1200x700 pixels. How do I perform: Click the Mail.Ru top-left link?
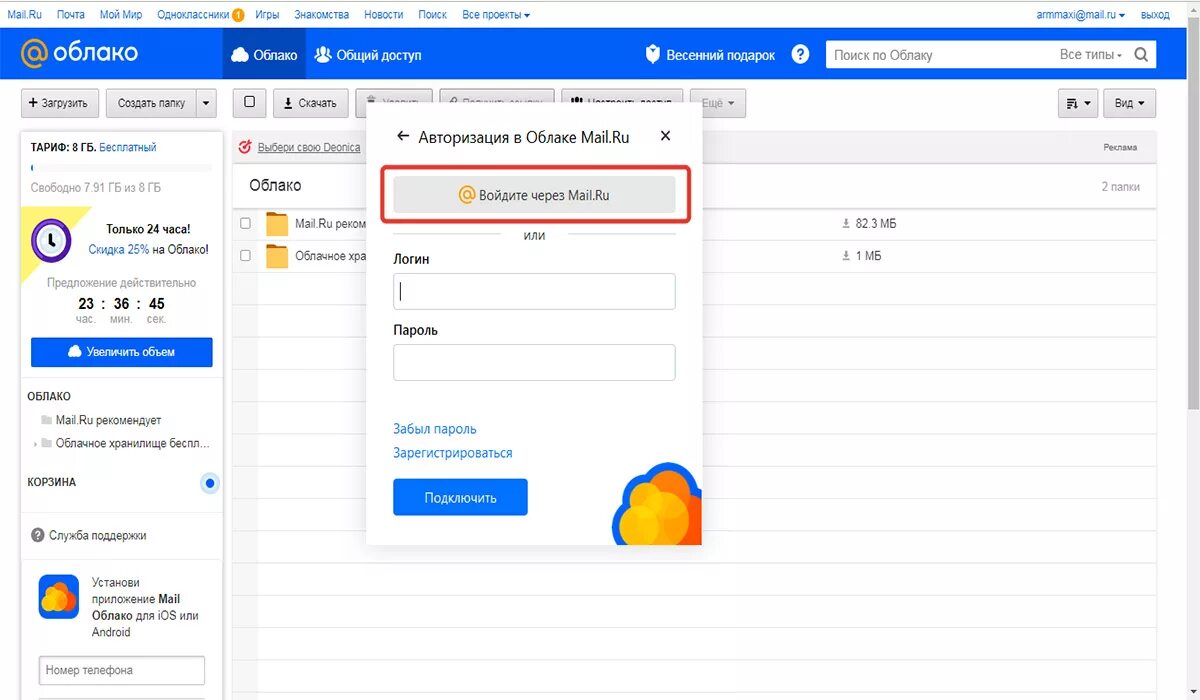pyautogui.click(x=25, y=15)
